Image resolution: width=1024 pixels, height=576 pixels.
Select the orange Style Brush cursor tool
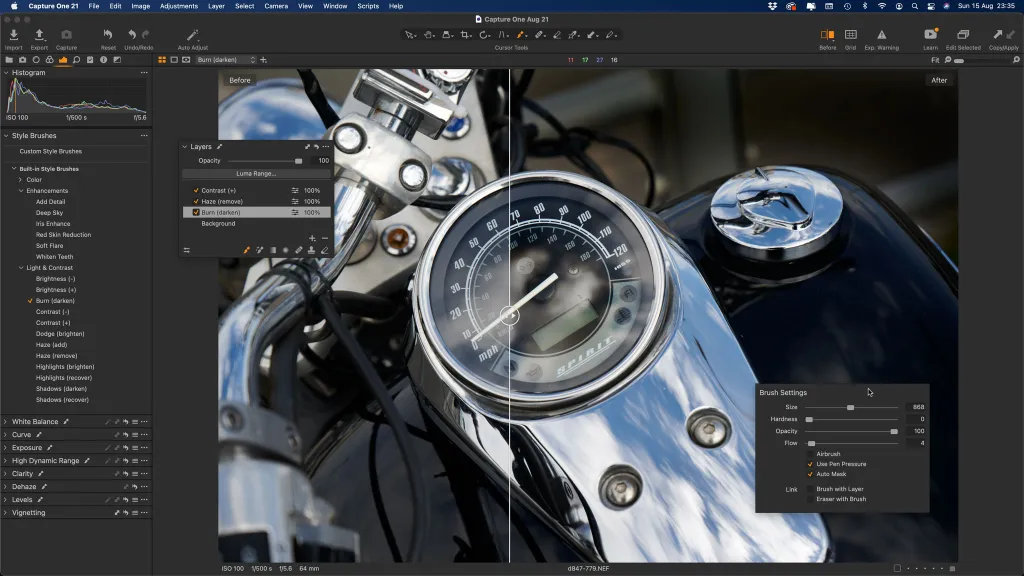tap(521, 35)
